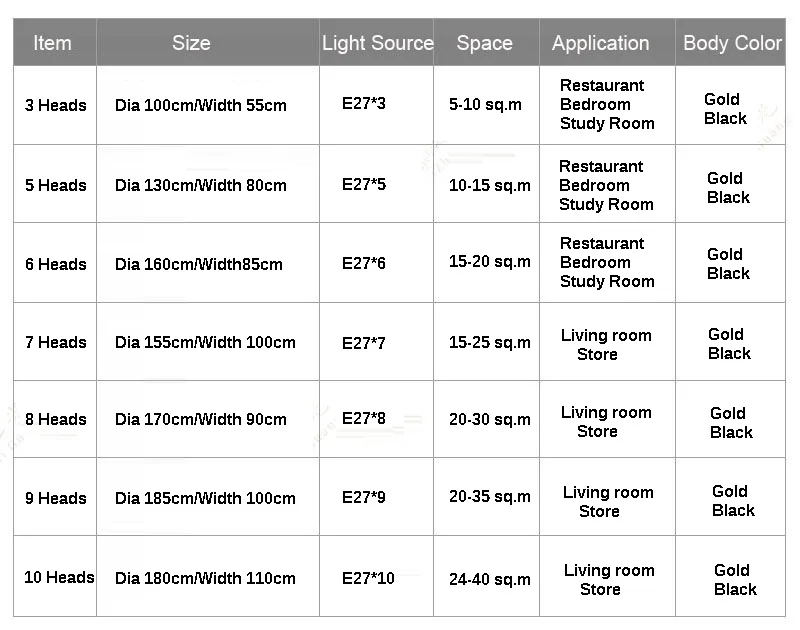Viewport: 800px width, 630px height.
Task: Click the '20-35 sq.m' space cell
Action: coord(486,497)
